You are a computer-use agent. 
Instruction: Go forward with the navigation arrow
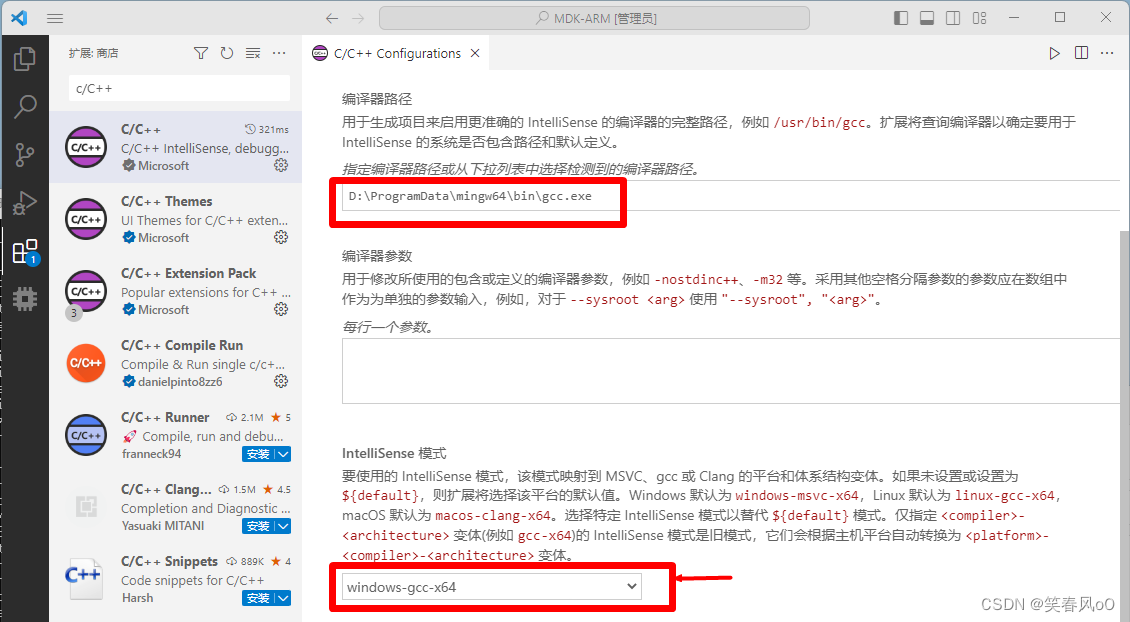point(358,18)
